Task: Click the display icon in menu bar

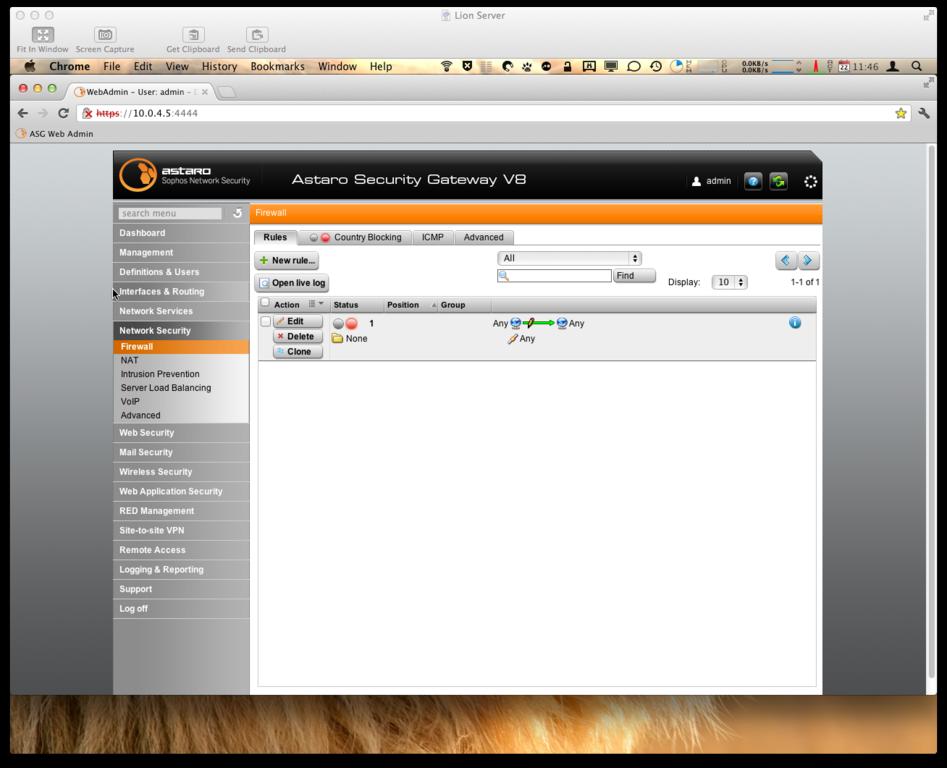Action: pos(611,66)
